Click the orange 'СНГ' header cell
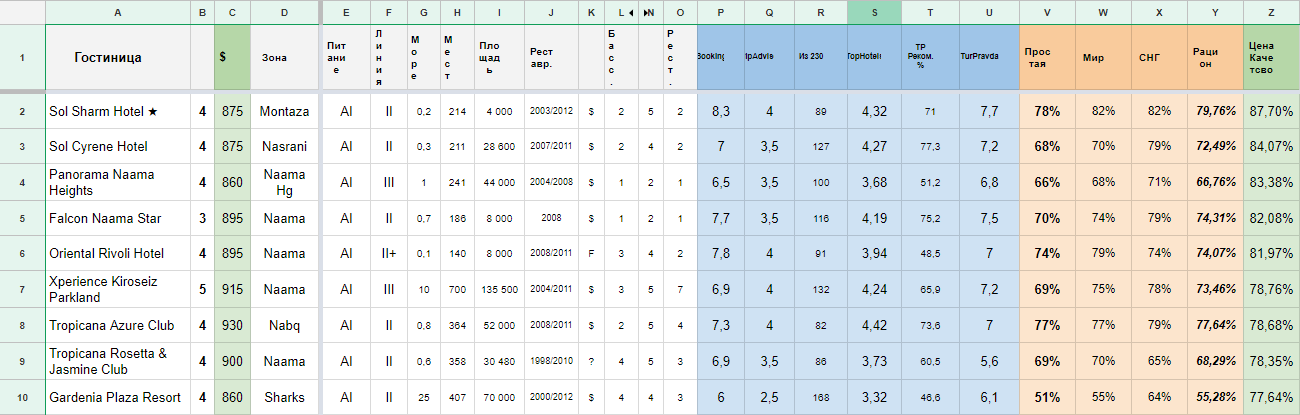This screenshot has height=415, width=1300. tap(1159, 57)
